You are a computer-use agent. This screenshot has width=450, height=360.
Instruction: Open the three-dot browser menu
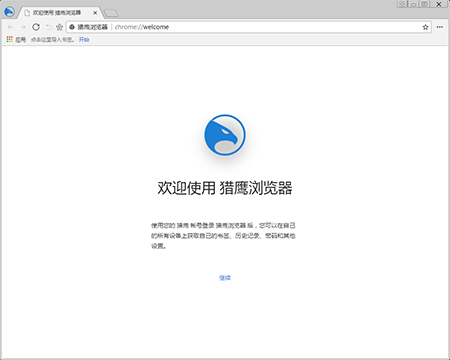(x=440, y=27)
